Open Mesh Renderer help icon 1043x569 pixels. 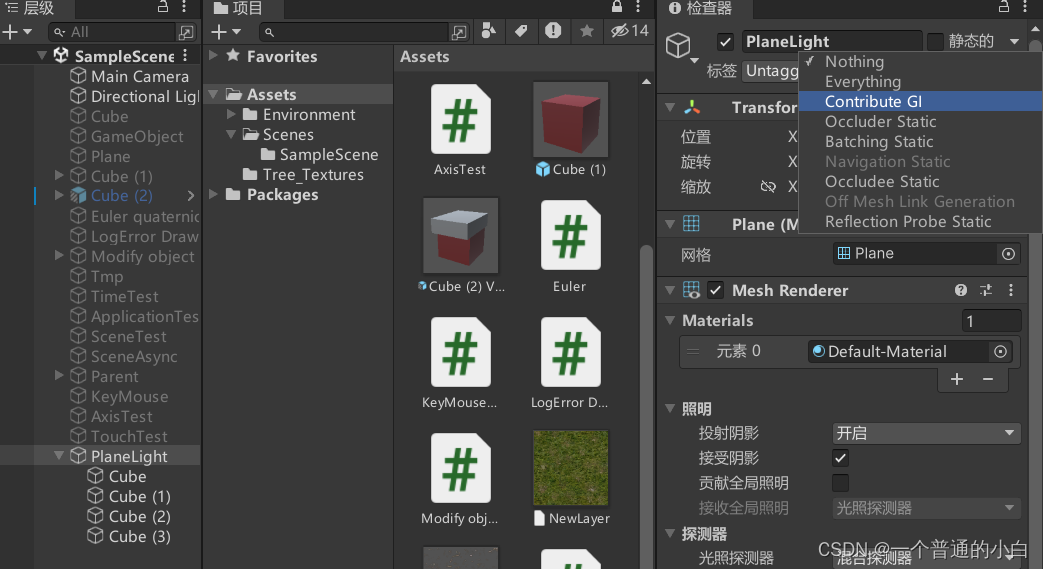[961, 290]
